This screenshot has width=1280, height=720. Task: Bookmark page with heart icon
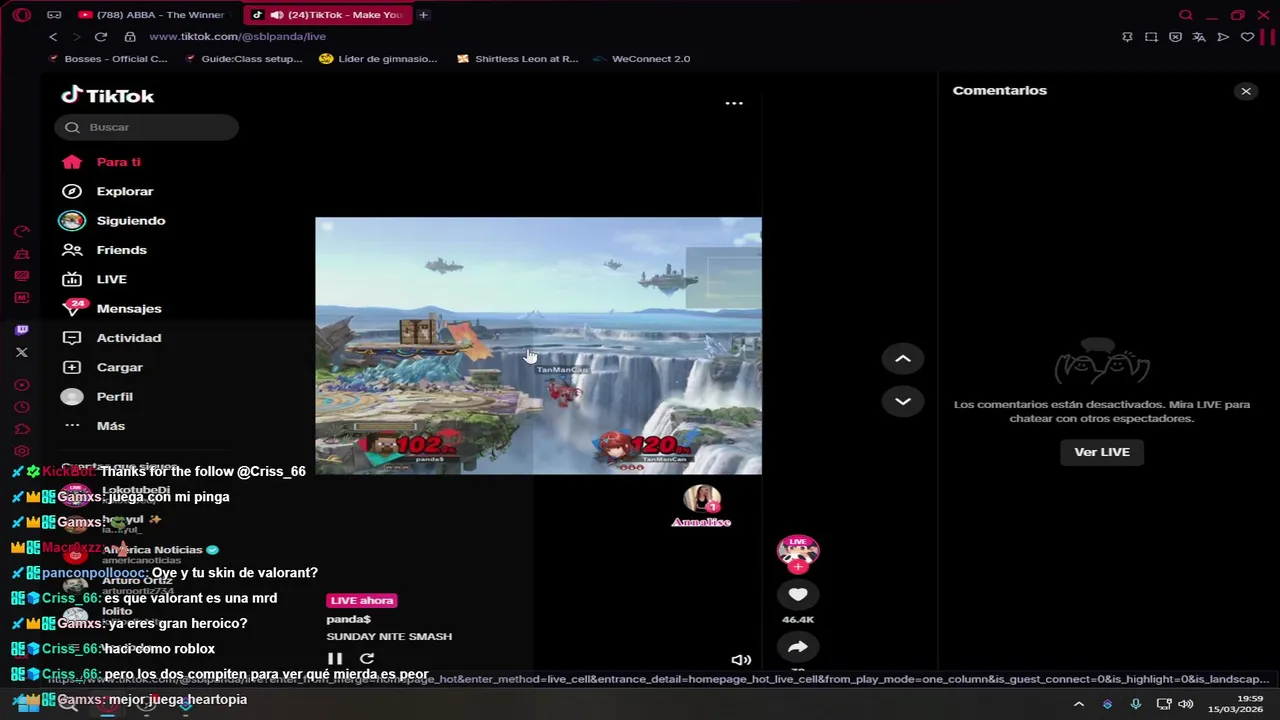click(x=1247, y=37)
